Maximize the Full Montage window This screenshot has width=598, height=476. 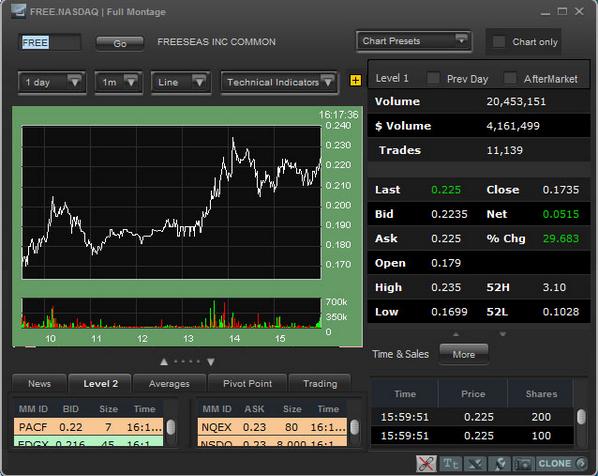(562, 11)
